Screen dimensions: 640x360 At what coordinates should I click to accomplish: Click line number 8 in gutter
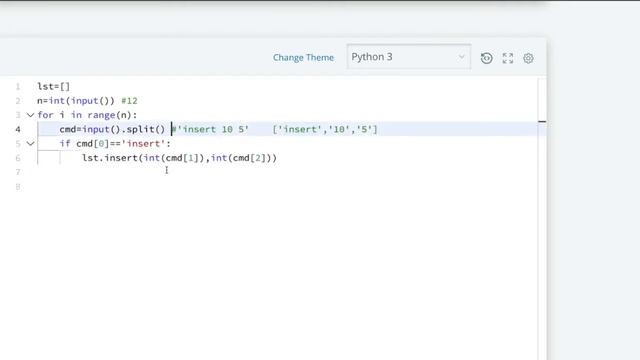(18, 187)
